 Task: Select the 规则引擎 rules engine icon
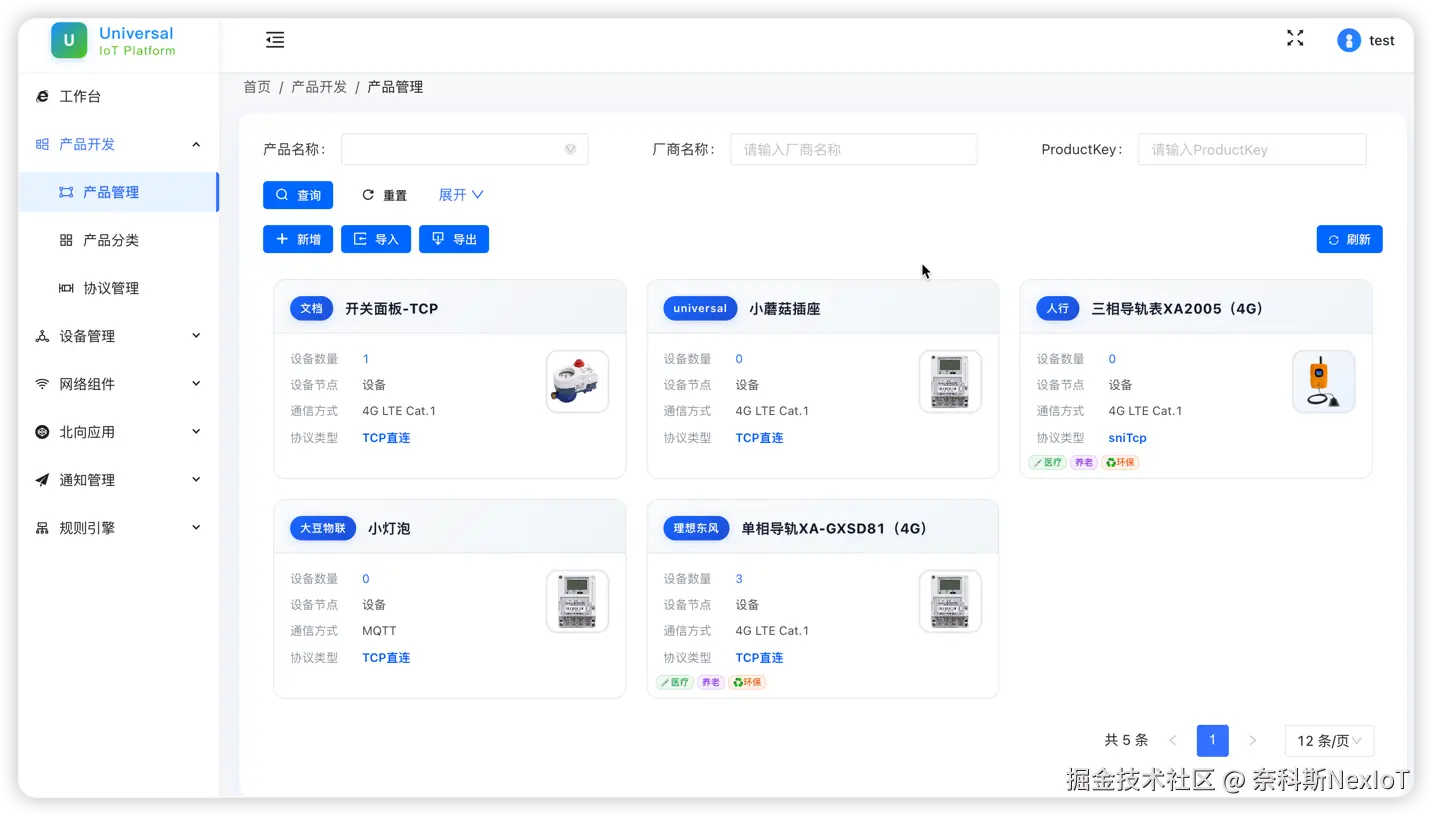click(x=42, y=527)
